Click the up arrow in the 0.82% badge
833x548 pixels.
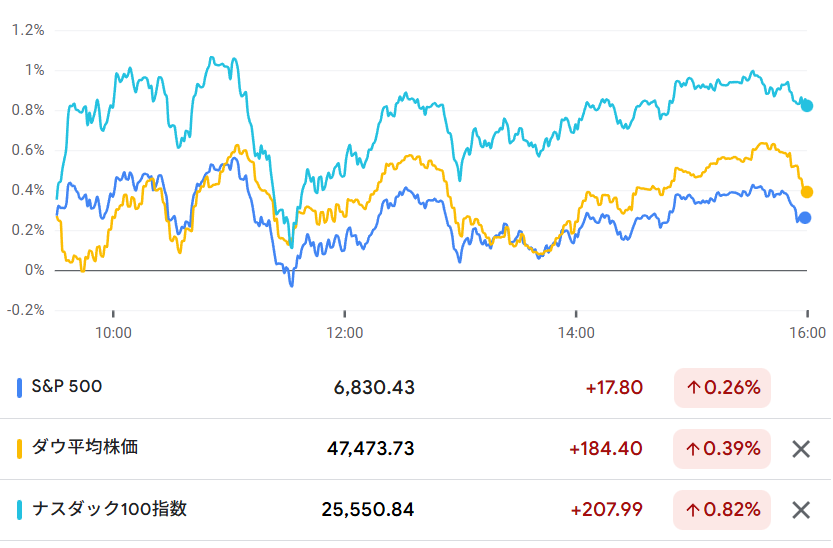coord(692,510)
